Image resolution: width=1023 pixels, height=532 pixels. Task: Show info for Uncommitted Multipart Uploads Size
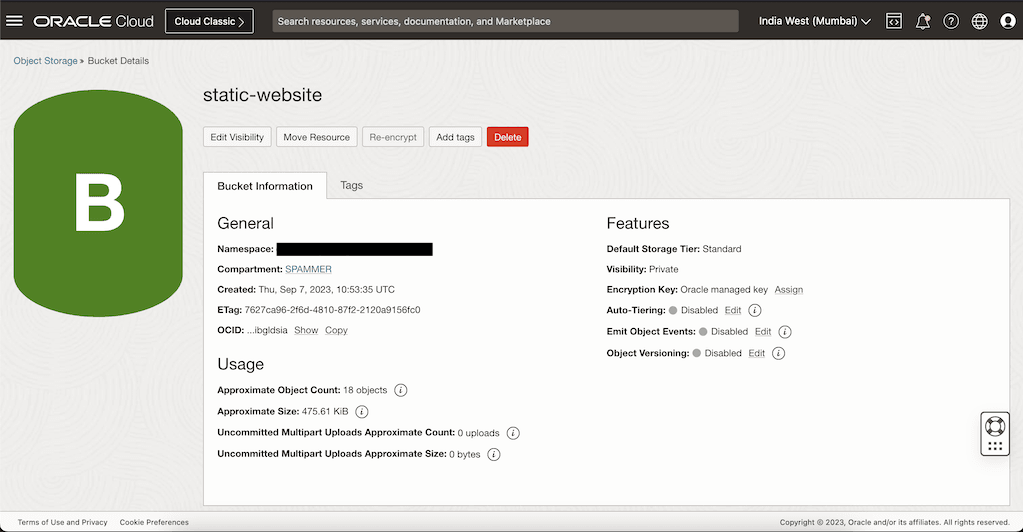494,454
